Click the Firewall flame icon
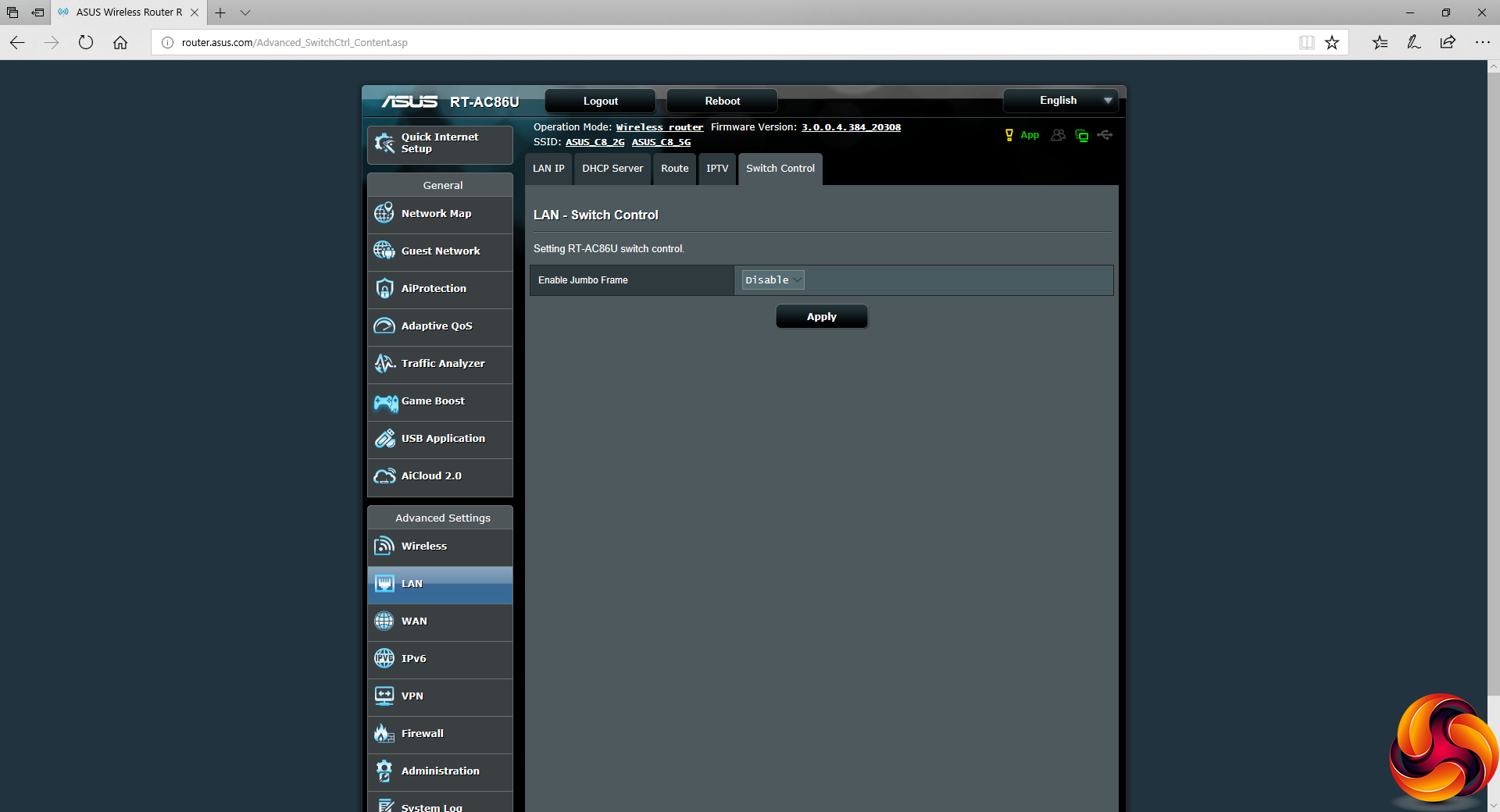The width and height of the screenshot is (1500, 812). (x=384, y=733)
